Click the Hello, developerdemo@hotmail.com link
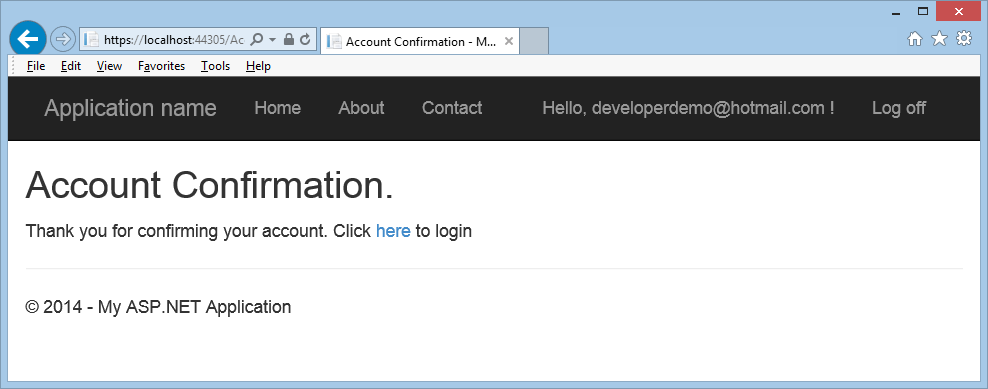 tap(688, 108)
